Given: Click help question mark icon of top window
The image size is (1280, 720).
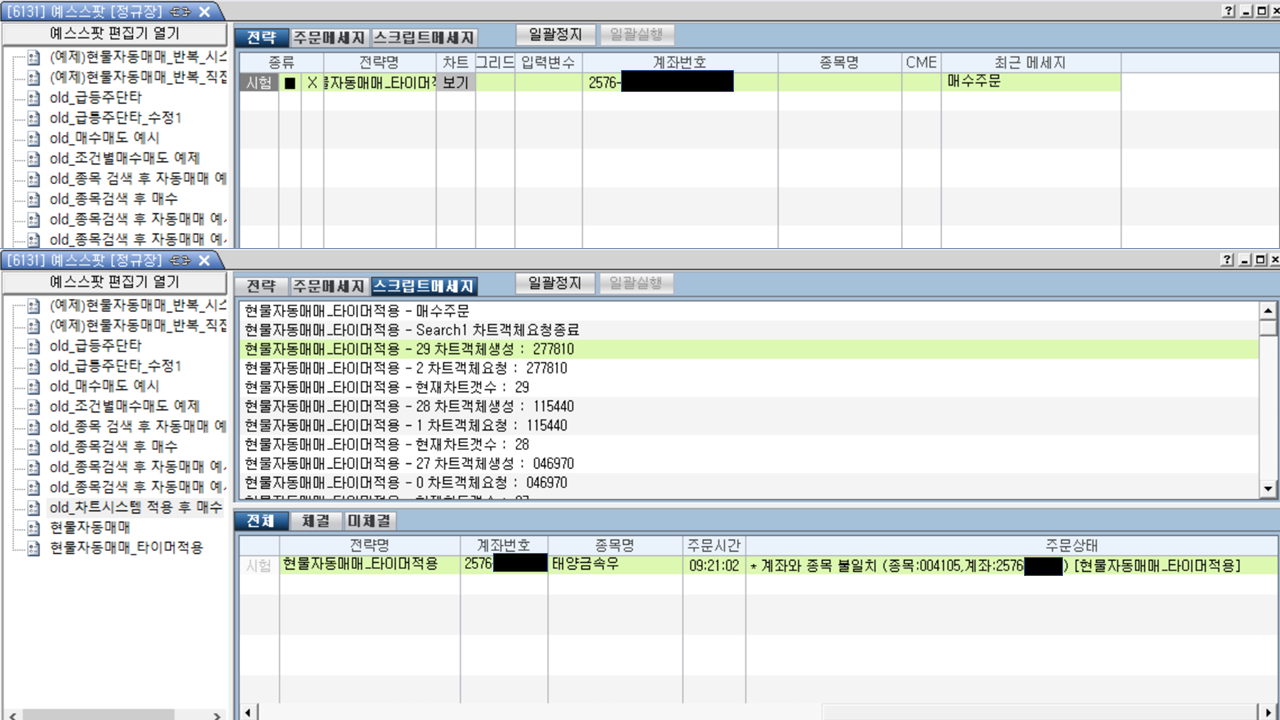Looking at the screenshot, I should point(1228,11).
